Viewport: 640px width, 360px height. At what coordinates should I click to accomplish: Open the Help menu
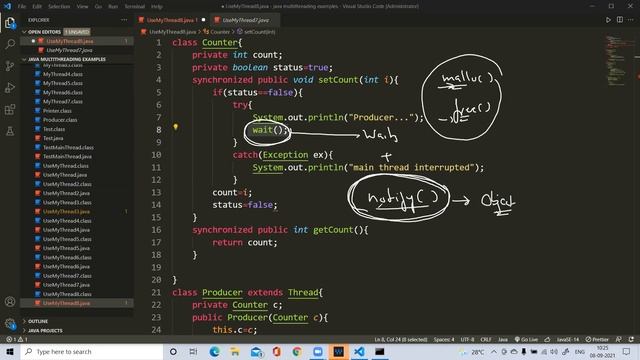click(157, 7)
